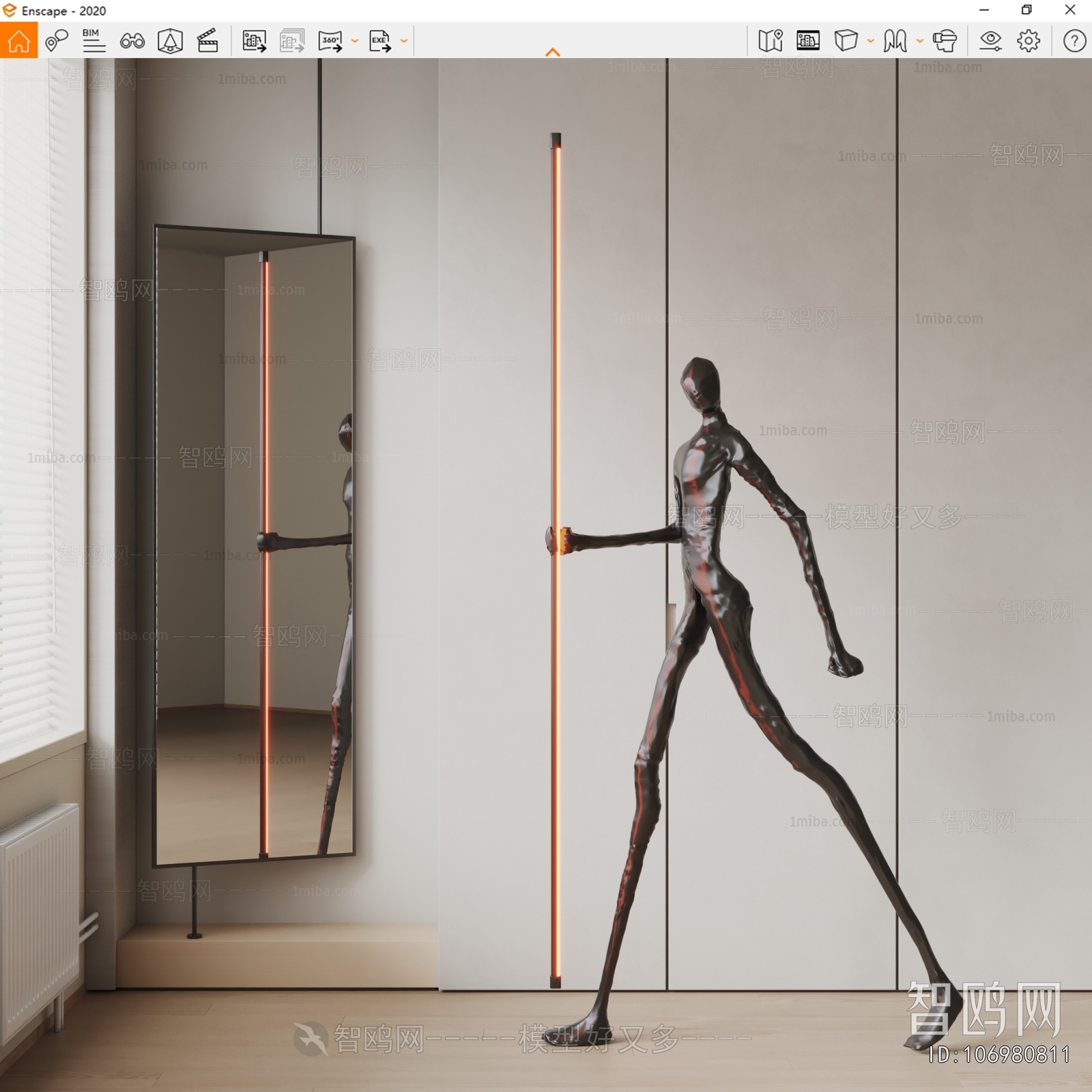
Task: Open the video editor clapperboard
Action: tap(207, 40)
